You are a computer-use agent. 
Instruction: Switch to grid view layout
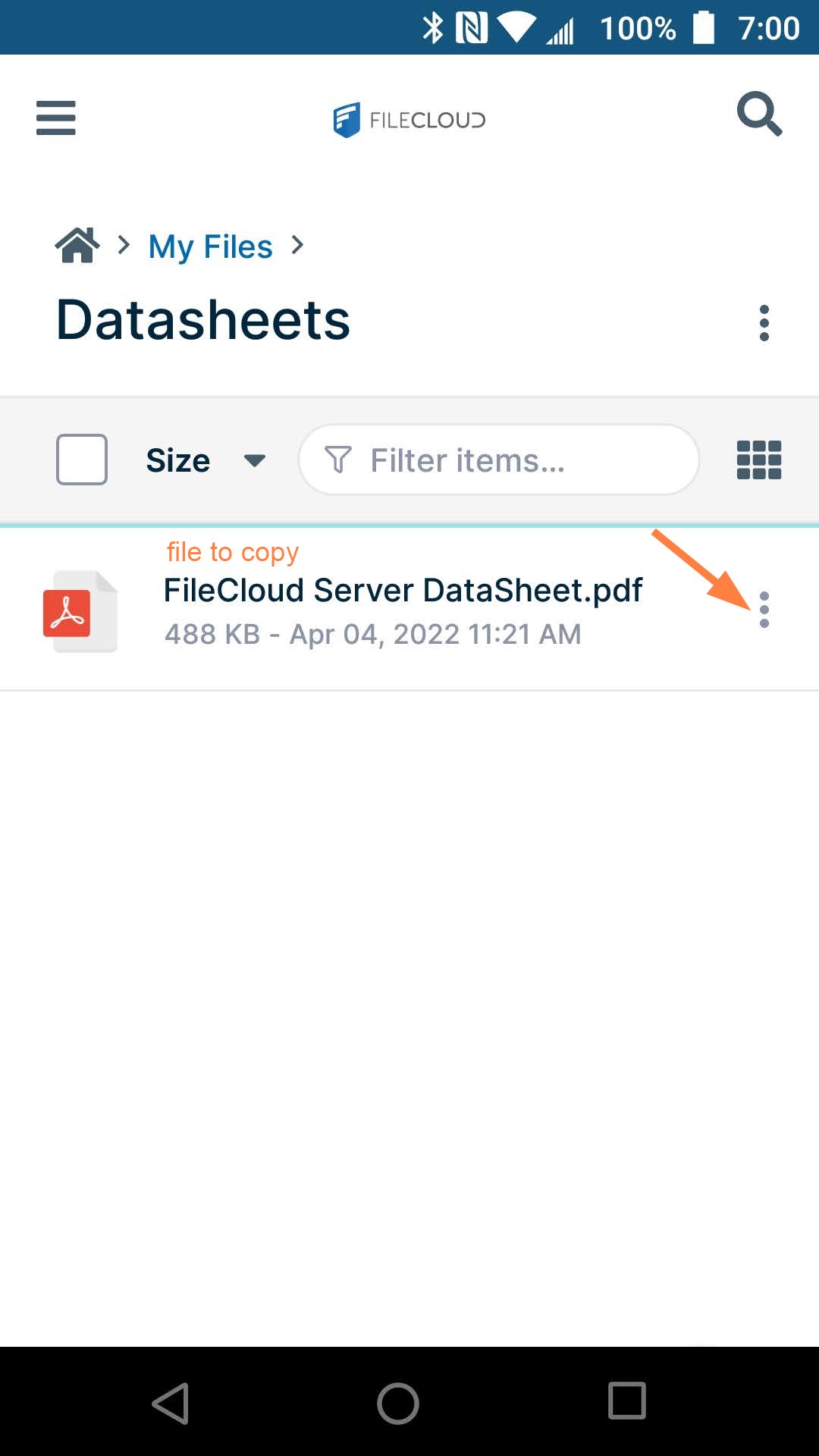(759, 460)
